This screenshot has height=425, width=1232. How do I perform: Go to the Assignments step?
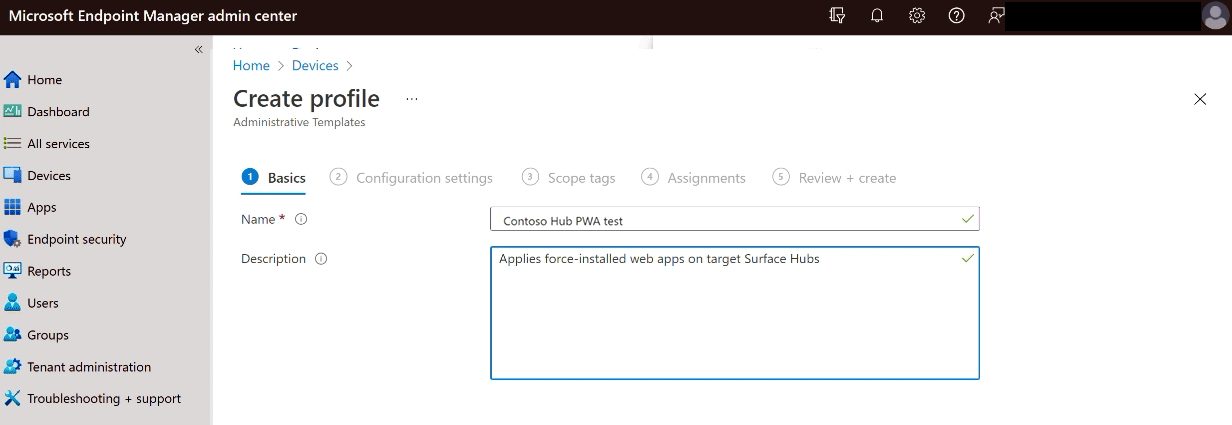tap(706, 178)
